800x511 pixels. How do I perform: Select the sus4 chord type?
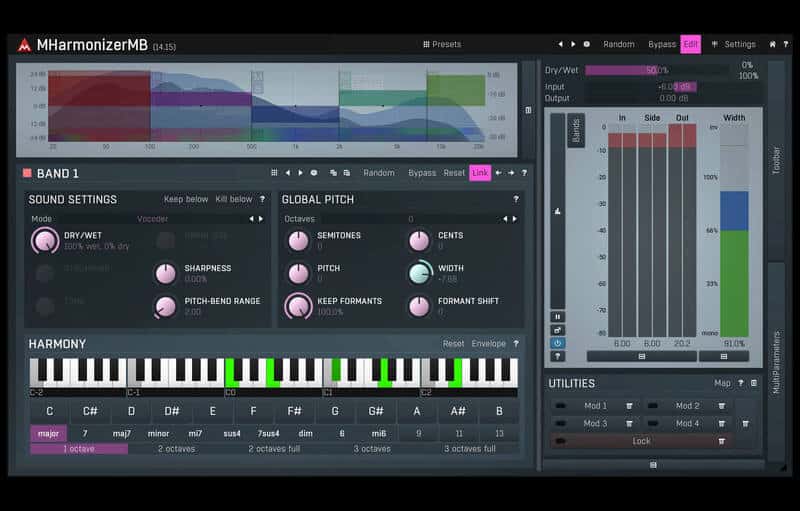[232, 433]
